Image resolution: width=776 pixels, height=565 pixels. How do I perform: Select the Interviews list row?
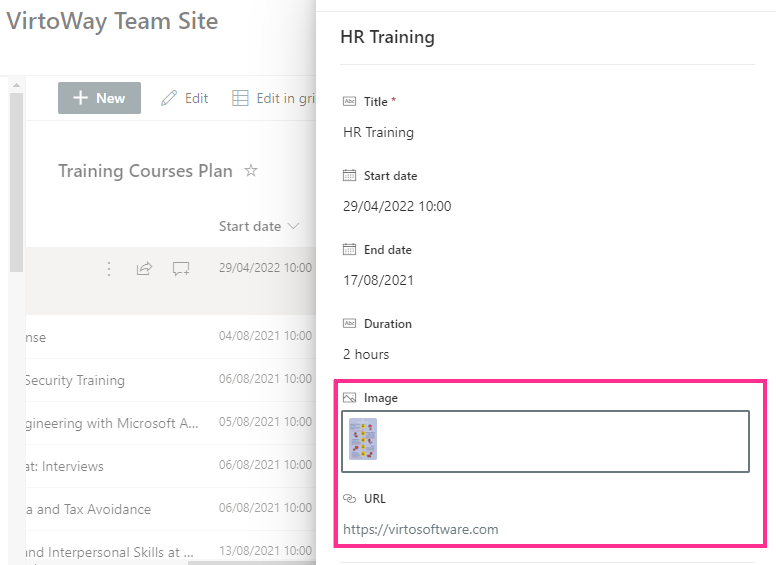[171, 466]
